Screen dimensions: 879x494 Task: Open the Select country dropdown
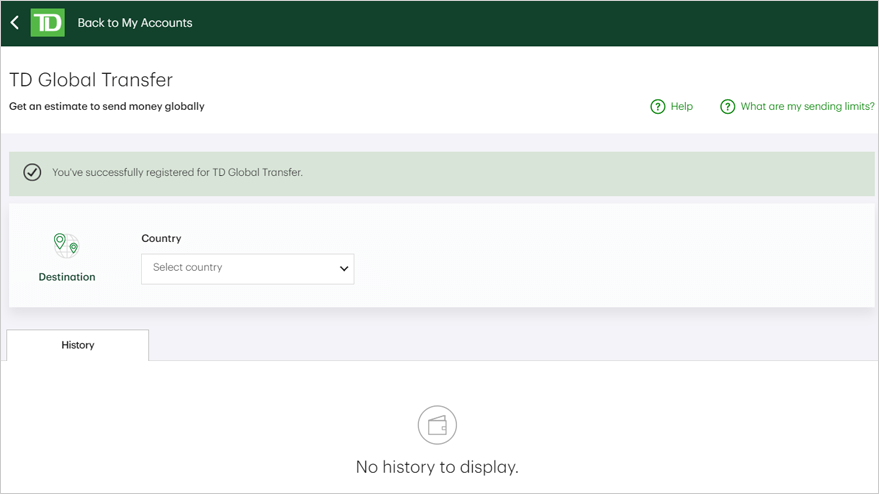coord(247,269)
